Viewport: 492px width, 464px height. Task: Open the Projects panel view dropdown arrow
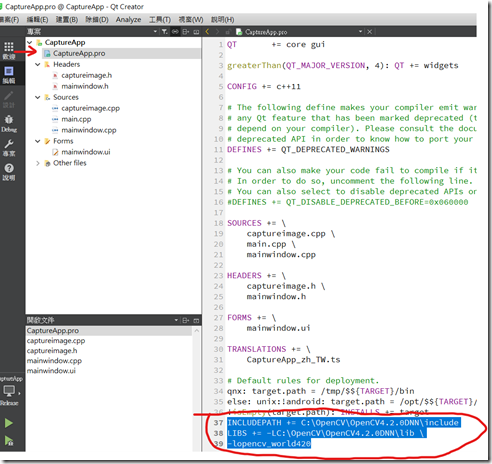coord(155,32)
